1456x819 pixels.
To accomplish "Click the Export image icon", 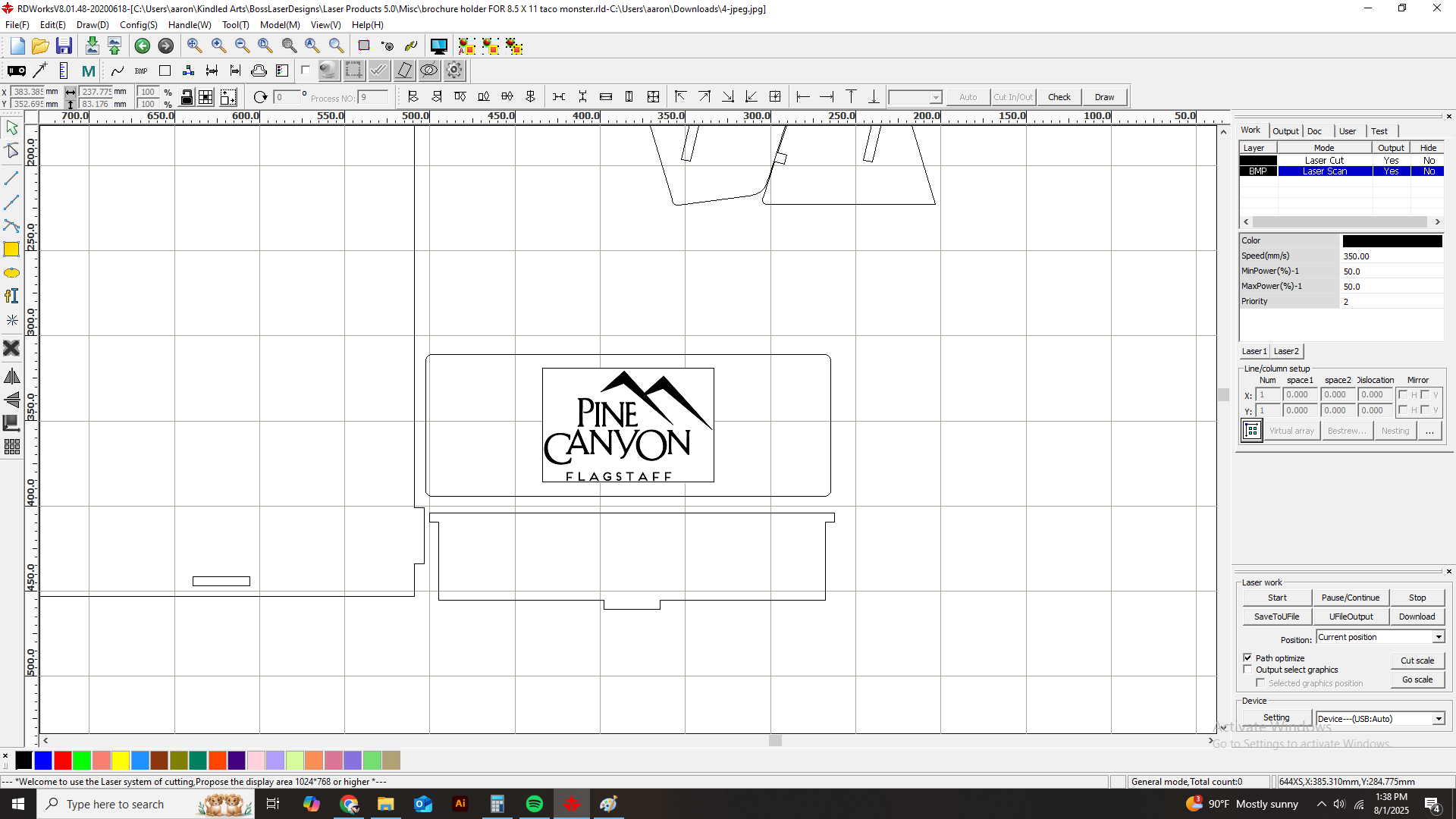I will (115, 46).
